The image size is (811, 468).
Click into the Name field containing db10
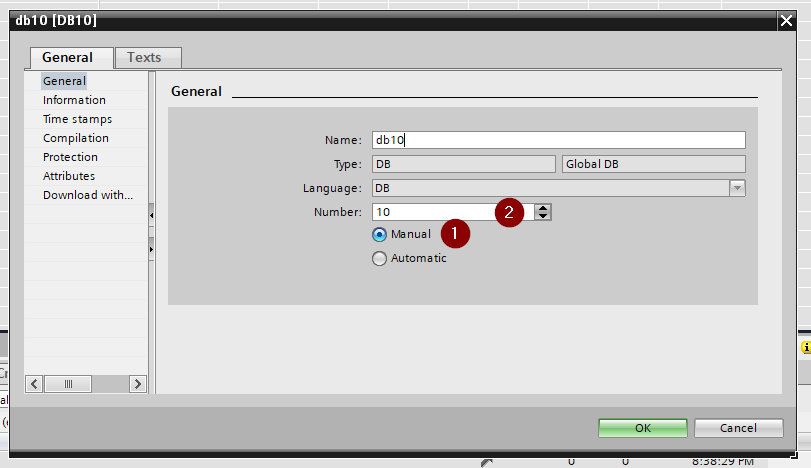click(559, 140)
